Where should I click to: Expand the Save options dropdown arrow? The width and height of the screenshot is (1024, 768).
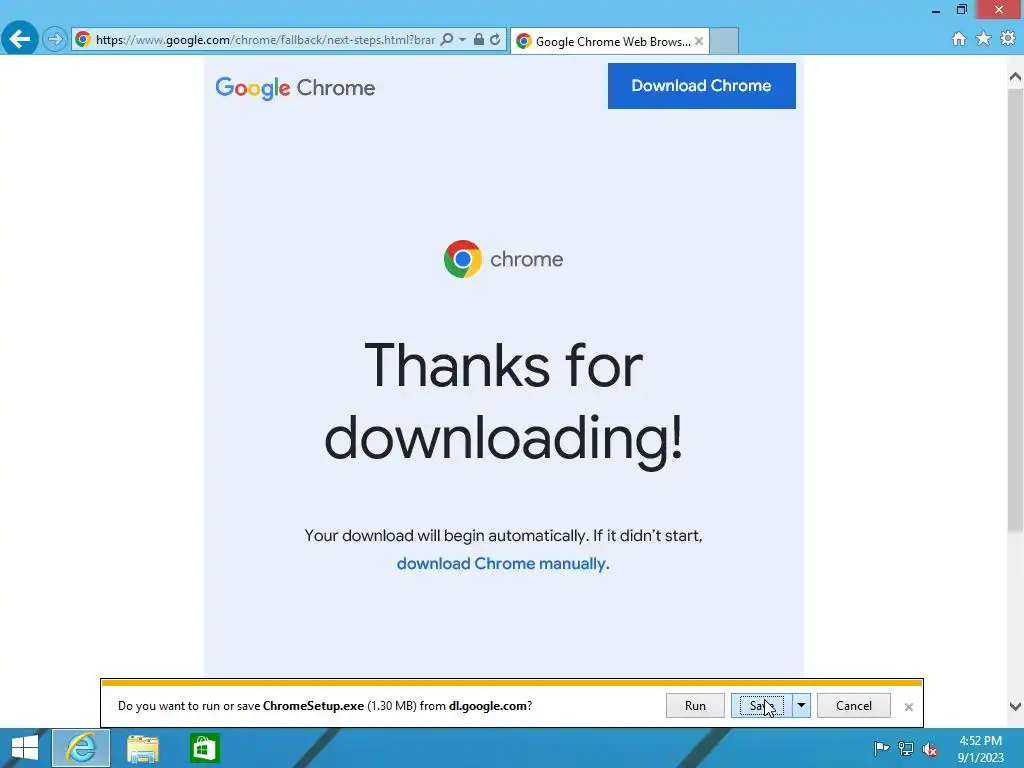pyautogui.click(x=801, y=705)
